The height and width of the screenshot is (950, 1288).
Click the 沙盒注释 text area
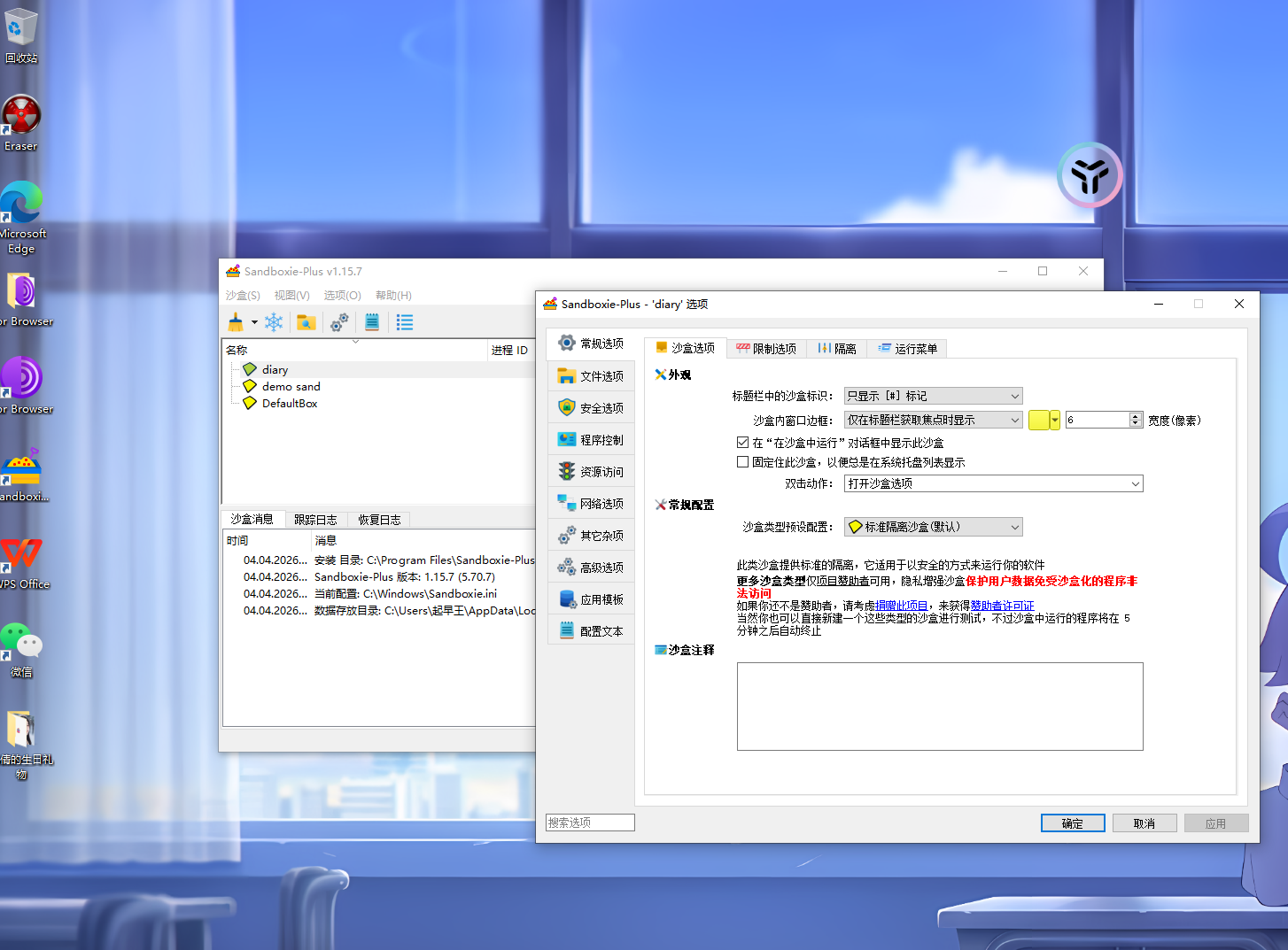pyautogui.click(x=940, y=707)
